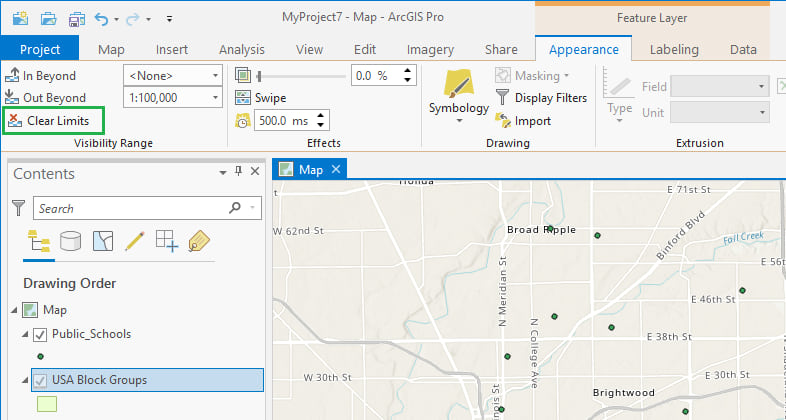The width and height of the screenshot is (786, 420).
Task: Switch to List By Data Source view
Action: [71, 240]
